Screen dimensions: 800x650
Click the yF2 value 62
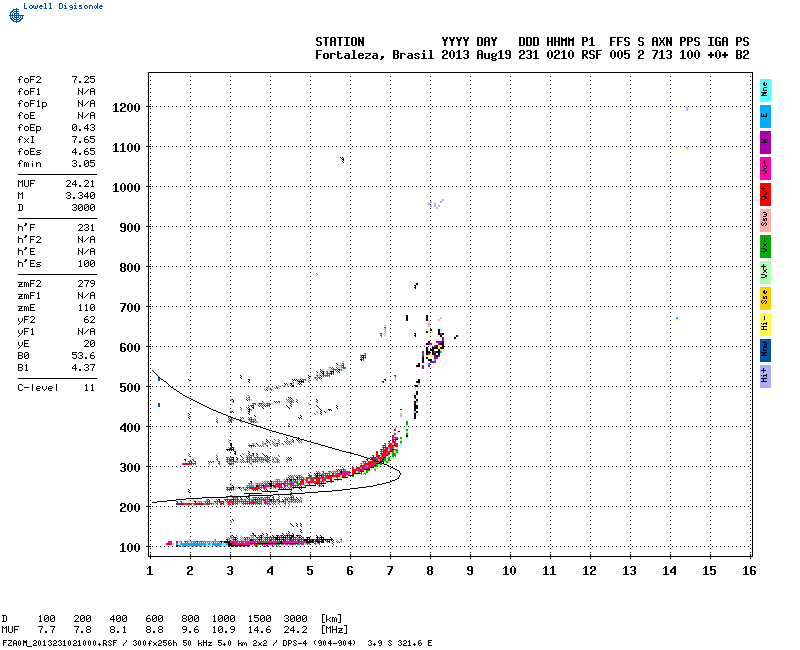[89, 320]
